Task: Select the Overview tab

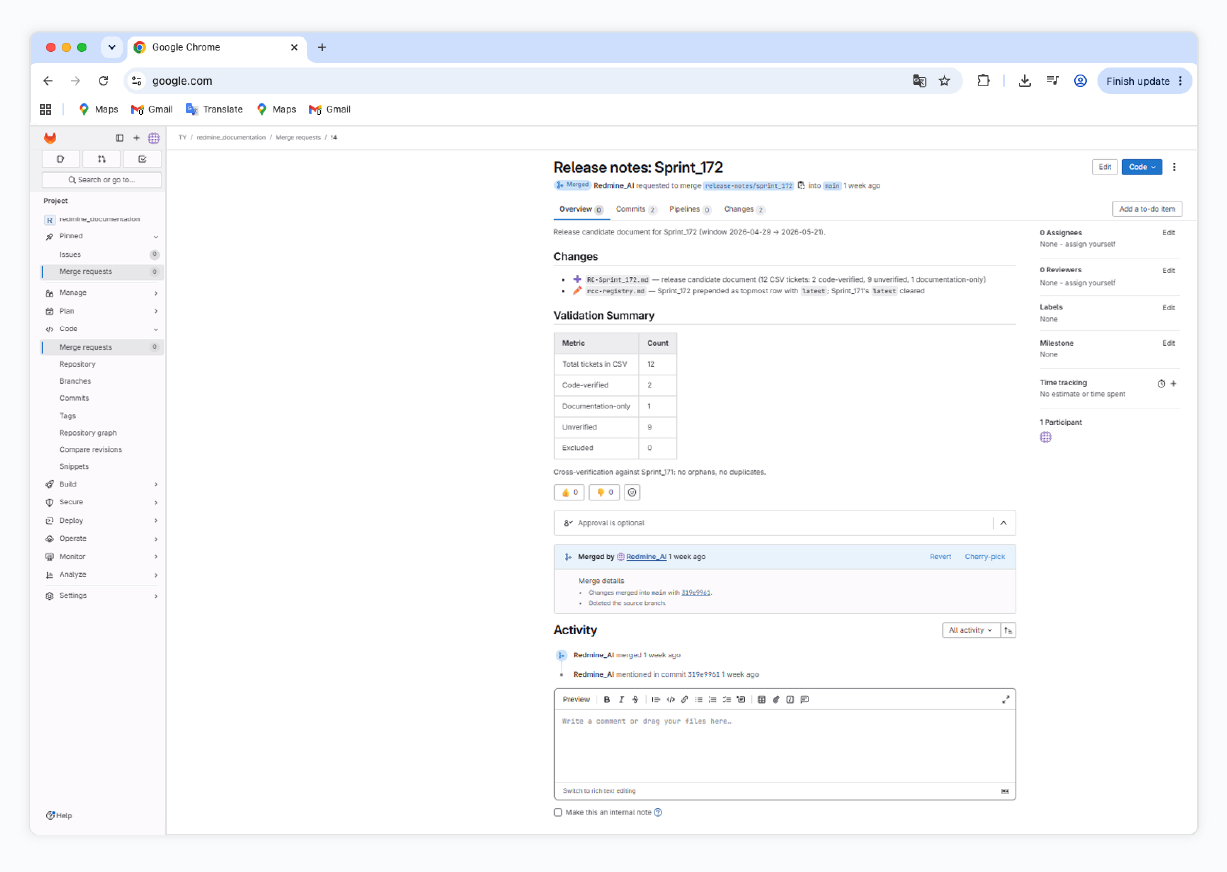Action: [580, 210]
